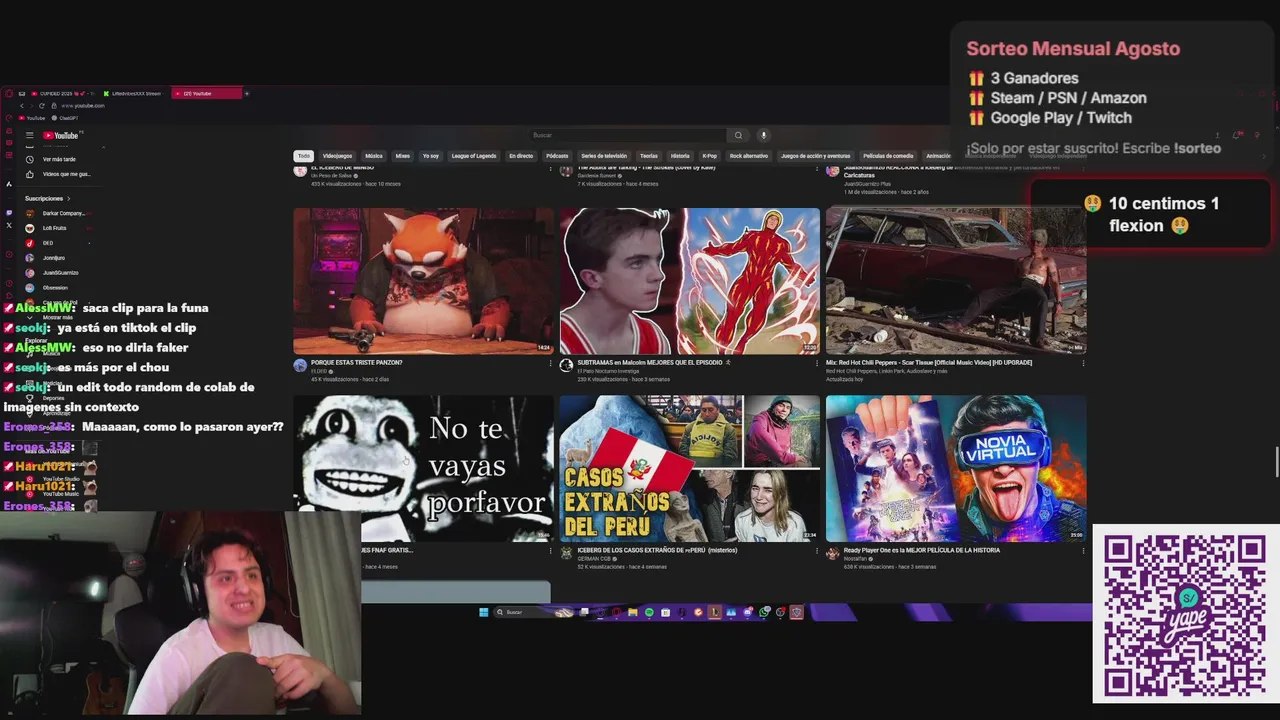
Task: Go back in the browser
Action: click(21, 106)
